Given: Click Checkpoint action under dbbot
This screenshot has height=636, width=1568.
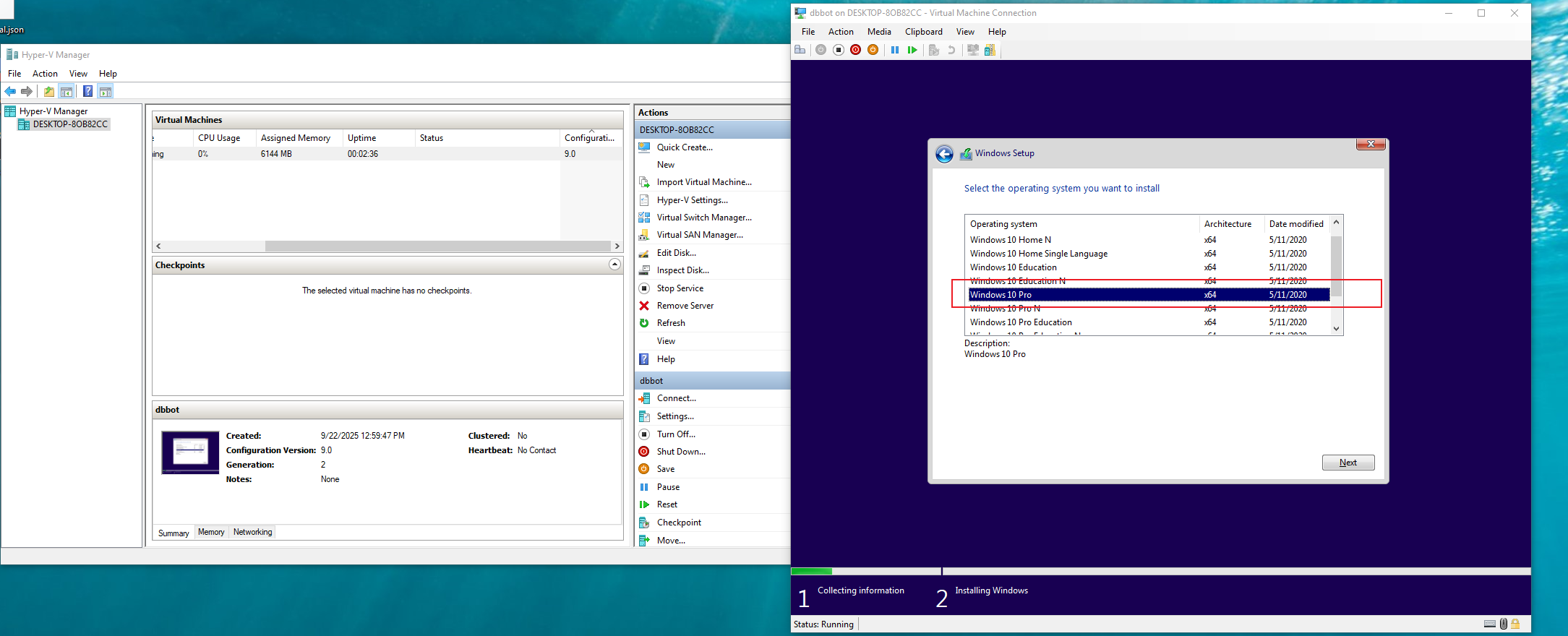Looking at the screenshot, I should (679, 523).
